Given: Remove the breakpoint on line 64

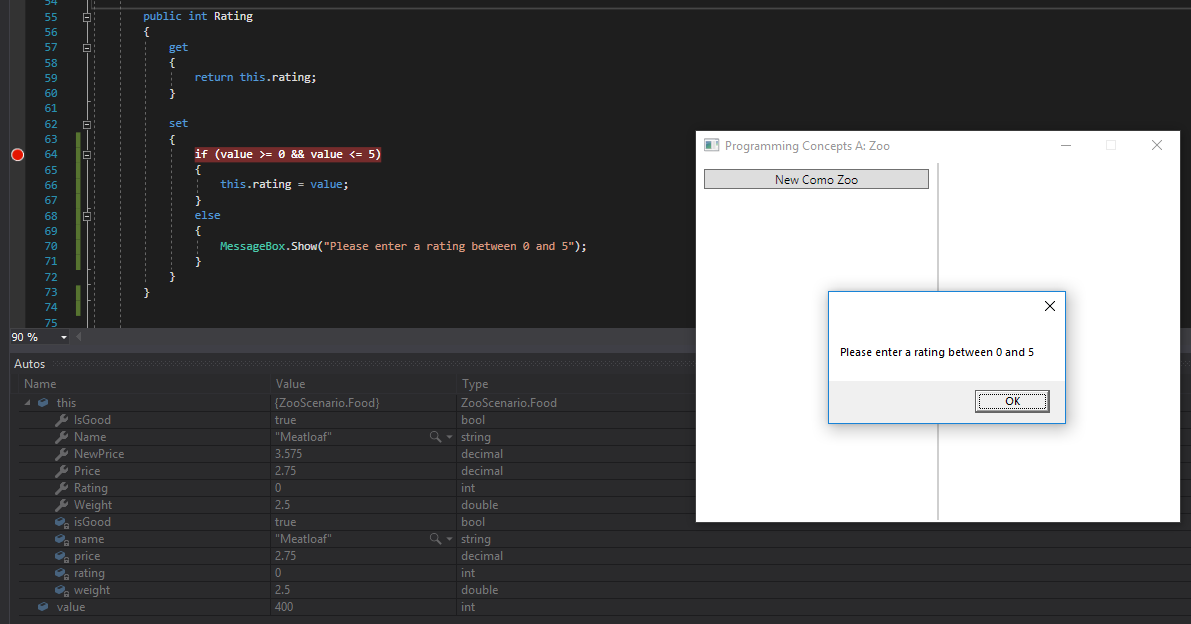Looking at the screenshot, I should (17, 155).
